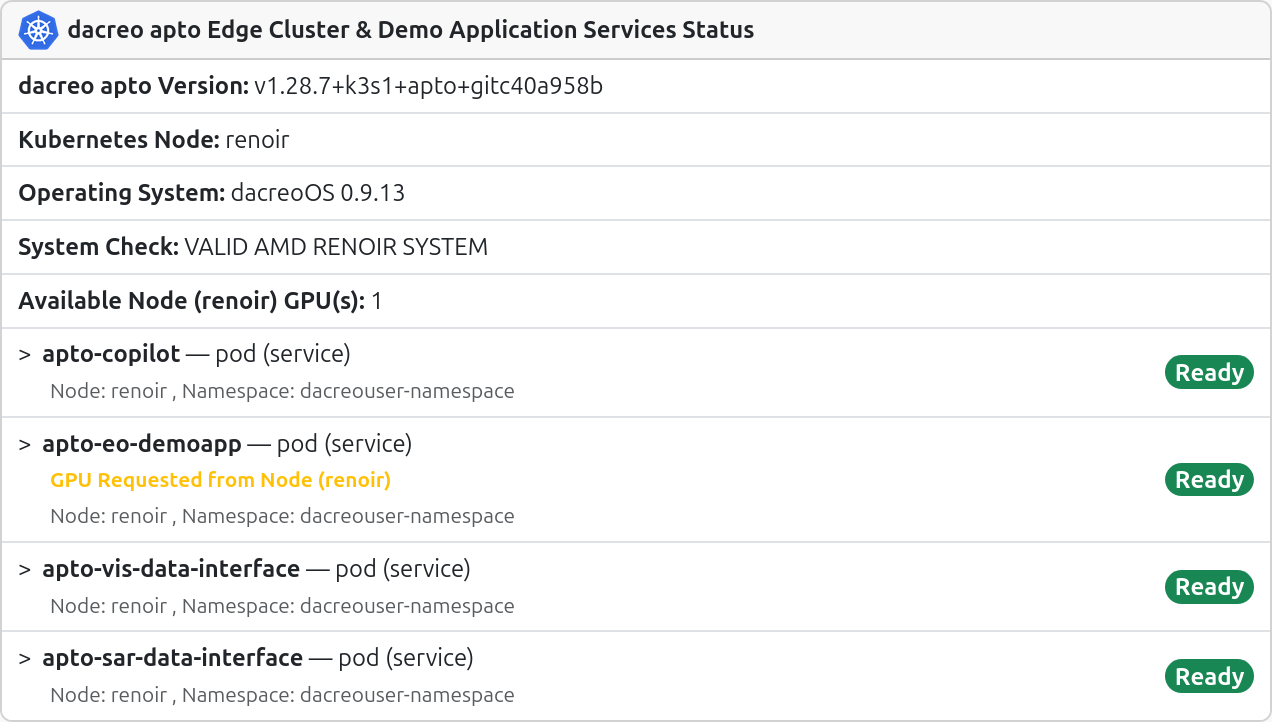Click the Kubernetes helm logo icon
Screen dimensions: 1272x722
pyautogui.click(x=39, y=30)
